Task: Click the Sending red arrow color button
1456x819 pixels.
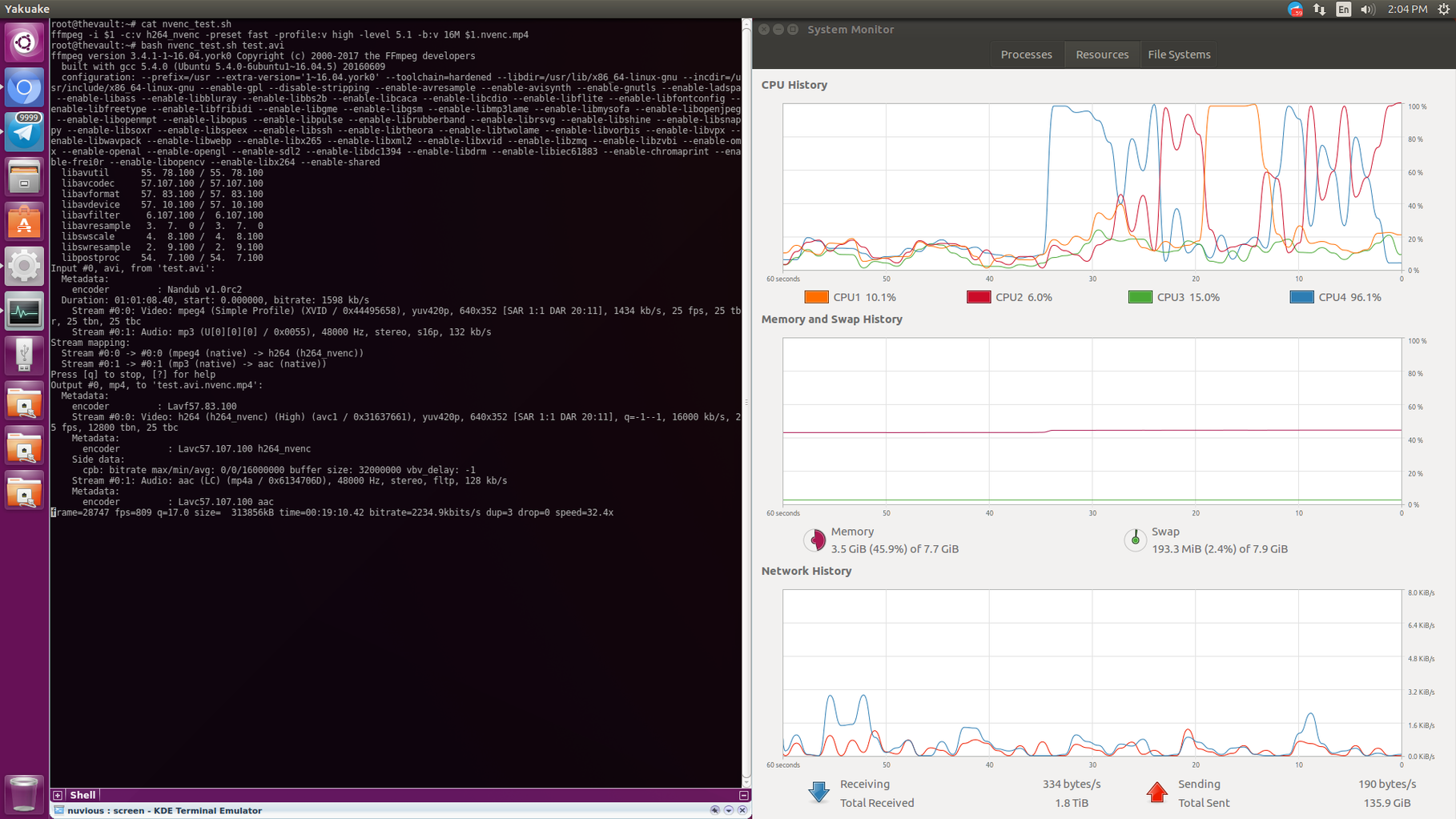Action: 1156,793
